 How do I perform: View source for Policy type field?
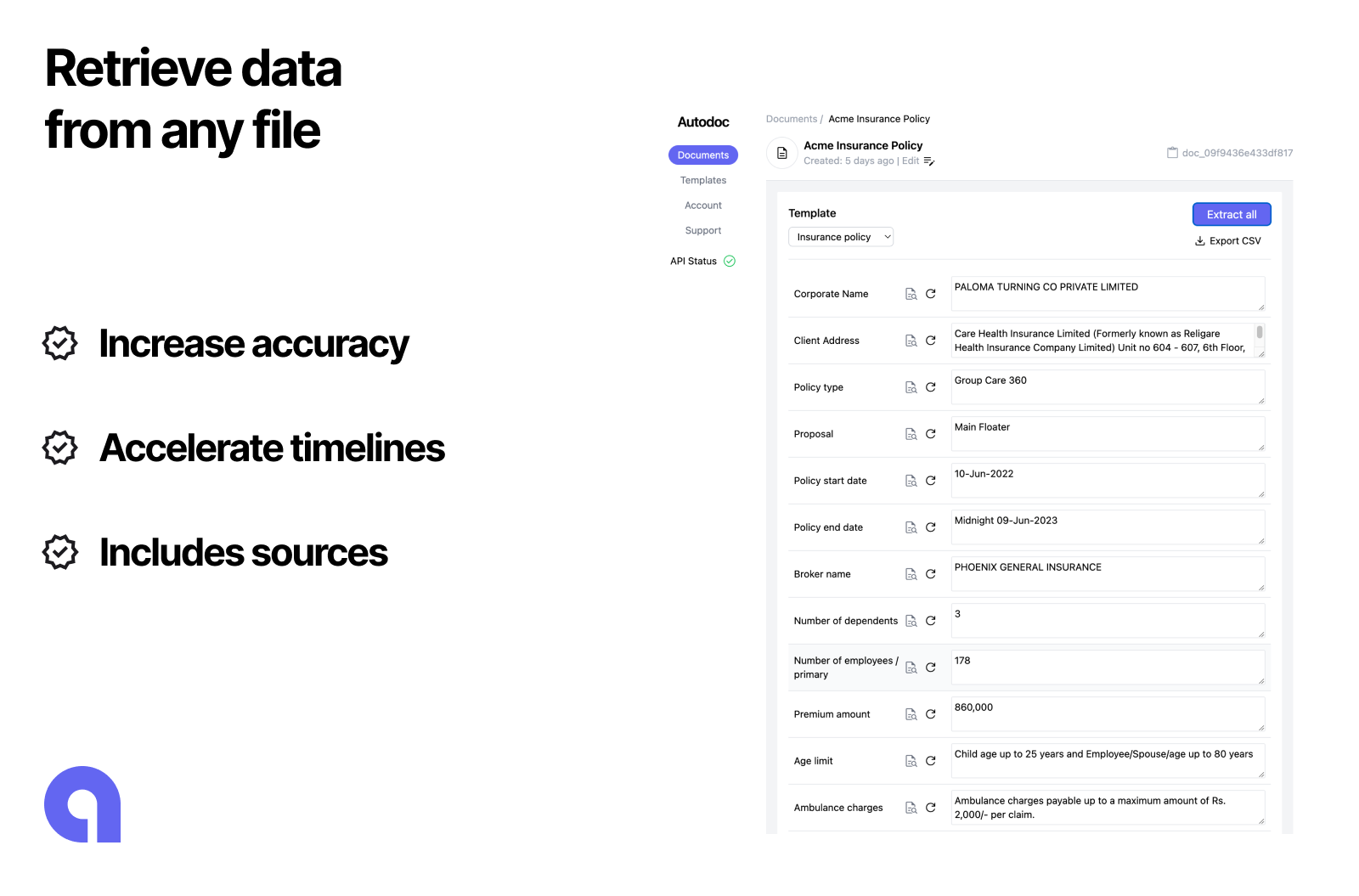[x=911, y=387]
